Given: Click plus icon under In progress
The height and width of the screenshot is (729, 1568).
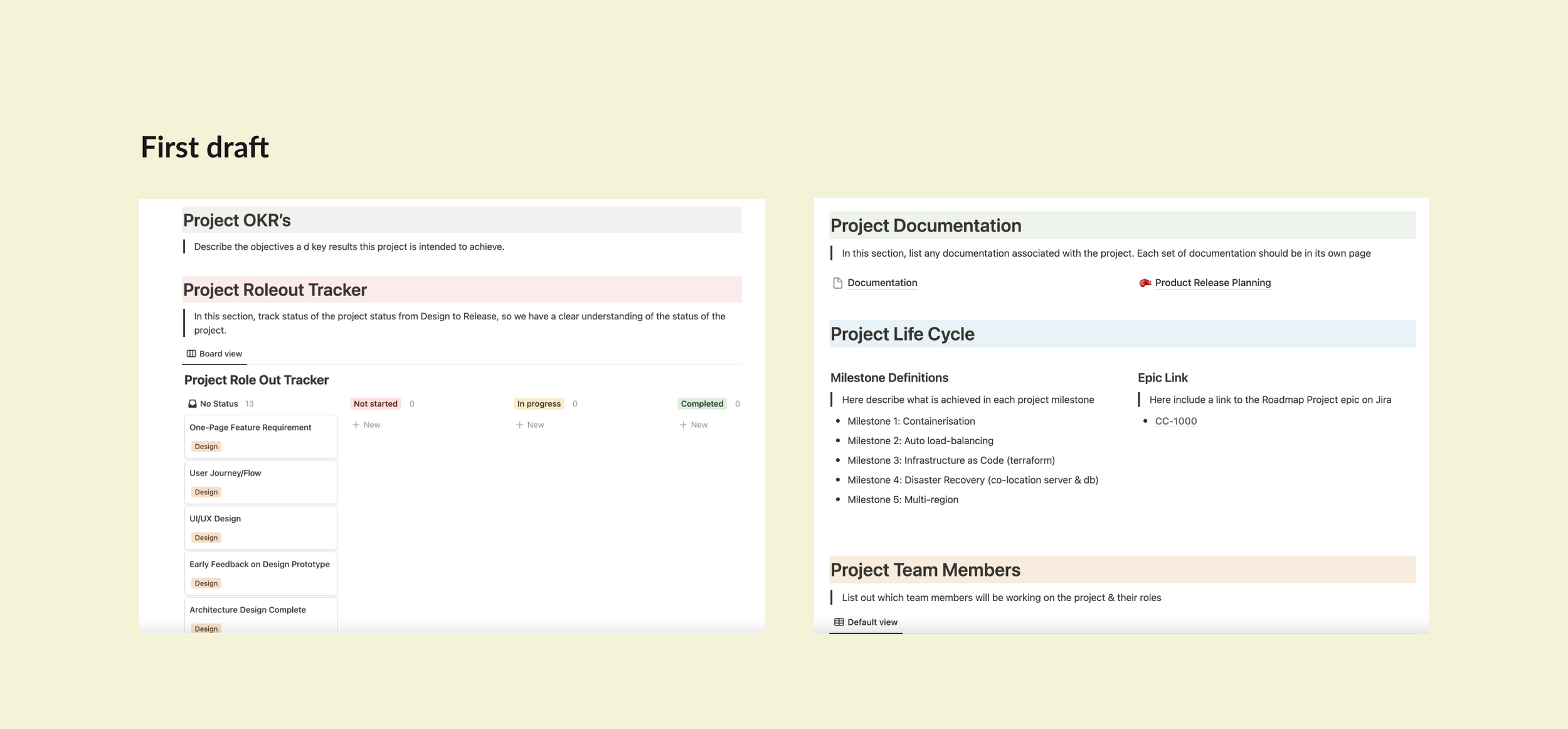Looking at the screenshot, I should click(x=519, y=425).
